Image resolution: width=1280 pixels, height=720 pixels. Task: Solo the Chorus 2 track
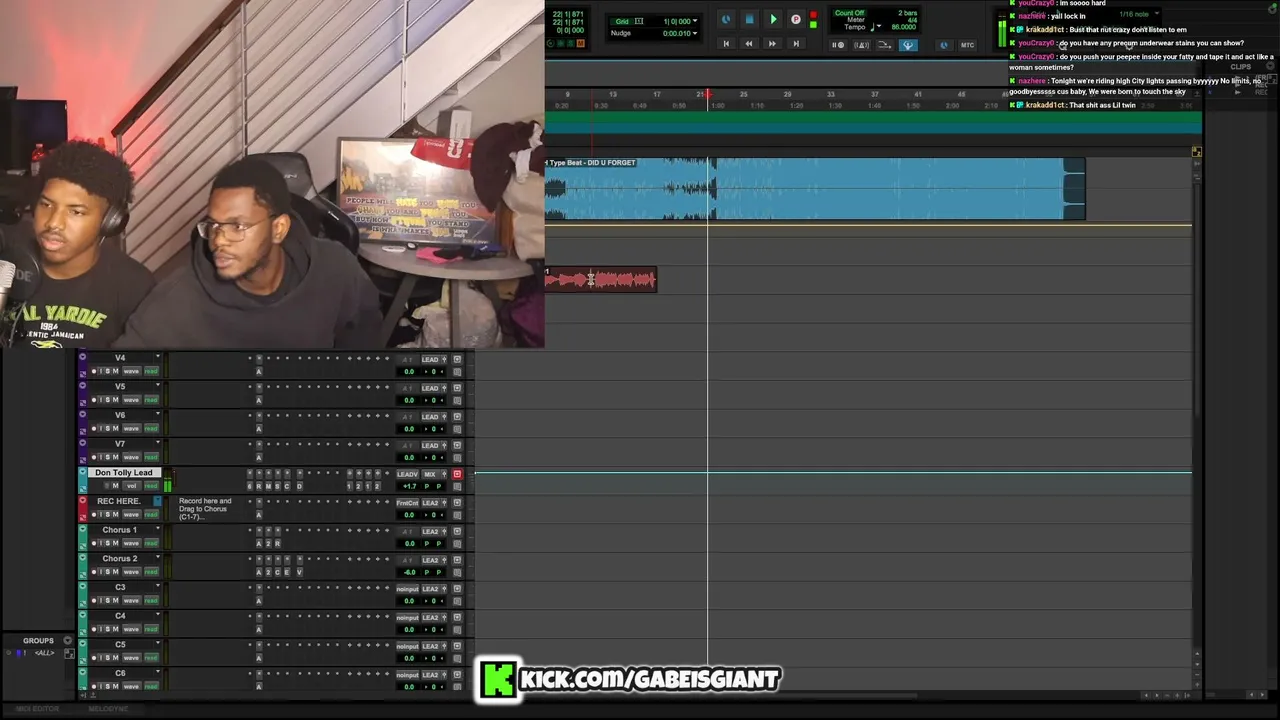point(108,572)
